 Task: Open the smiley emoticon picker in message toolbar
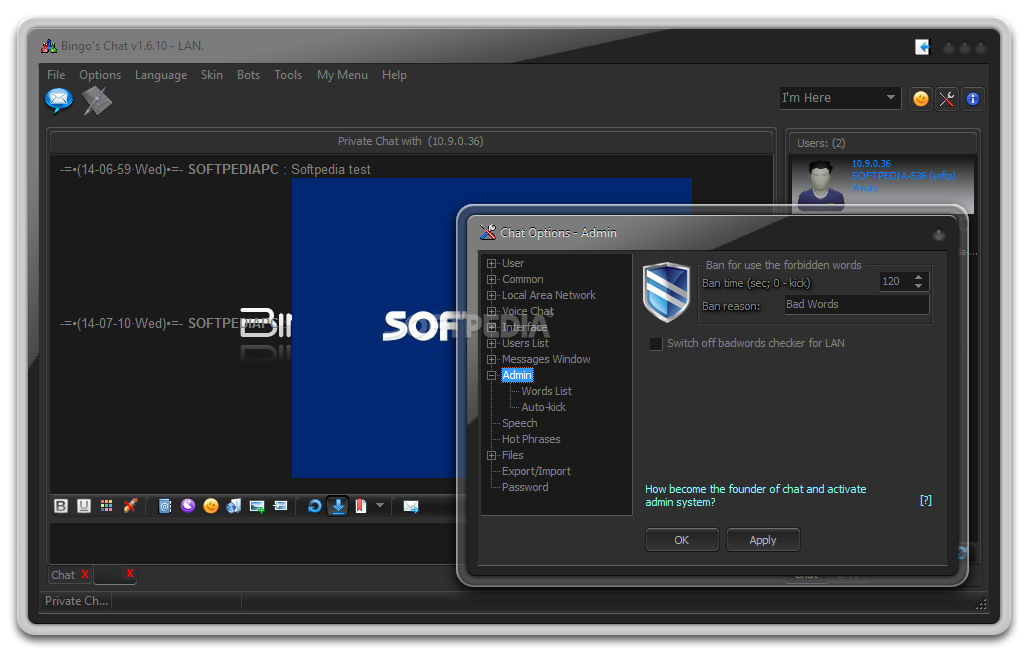(x=210, y=506)
